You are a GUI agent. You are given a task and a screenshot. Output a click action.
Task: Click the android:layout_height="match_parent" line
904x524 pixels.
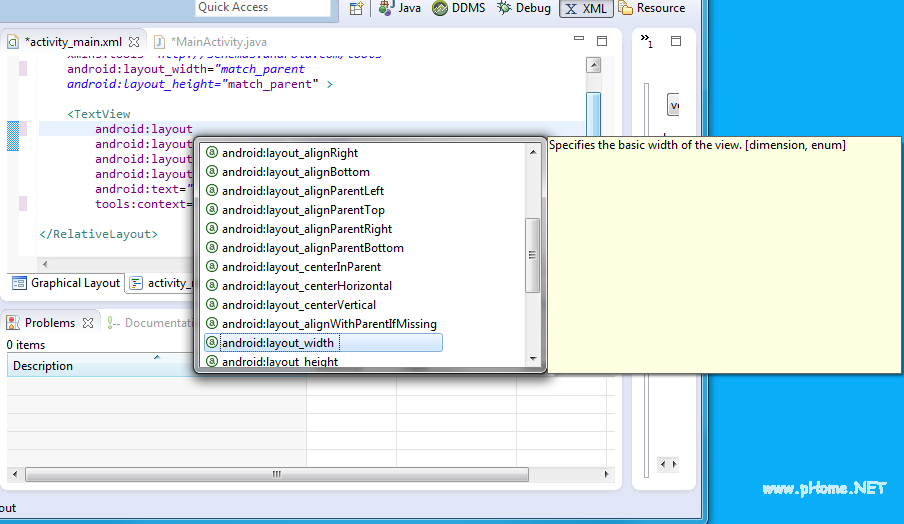(x=199, y=84)
